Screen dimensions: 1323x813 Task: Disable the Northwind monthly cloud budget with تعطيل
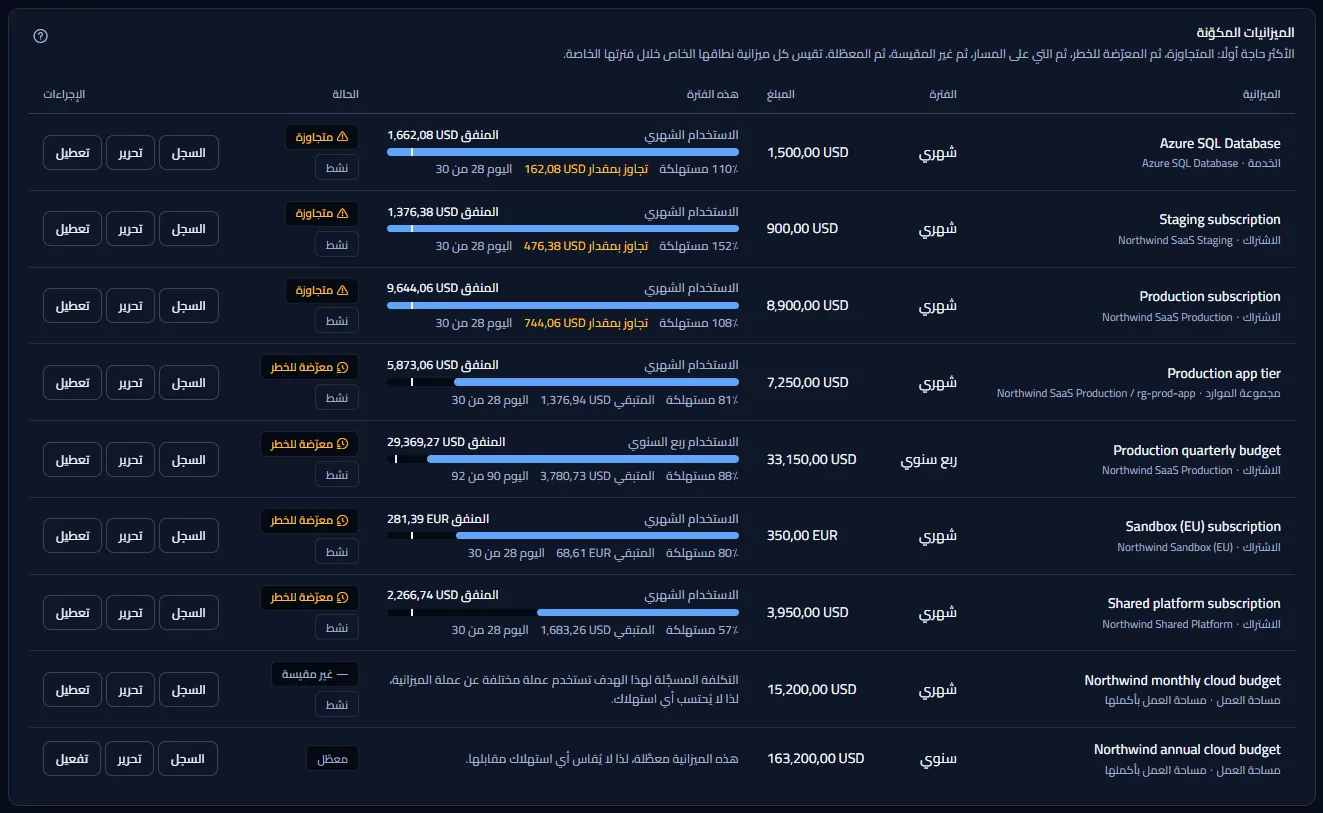pos(72,690)
